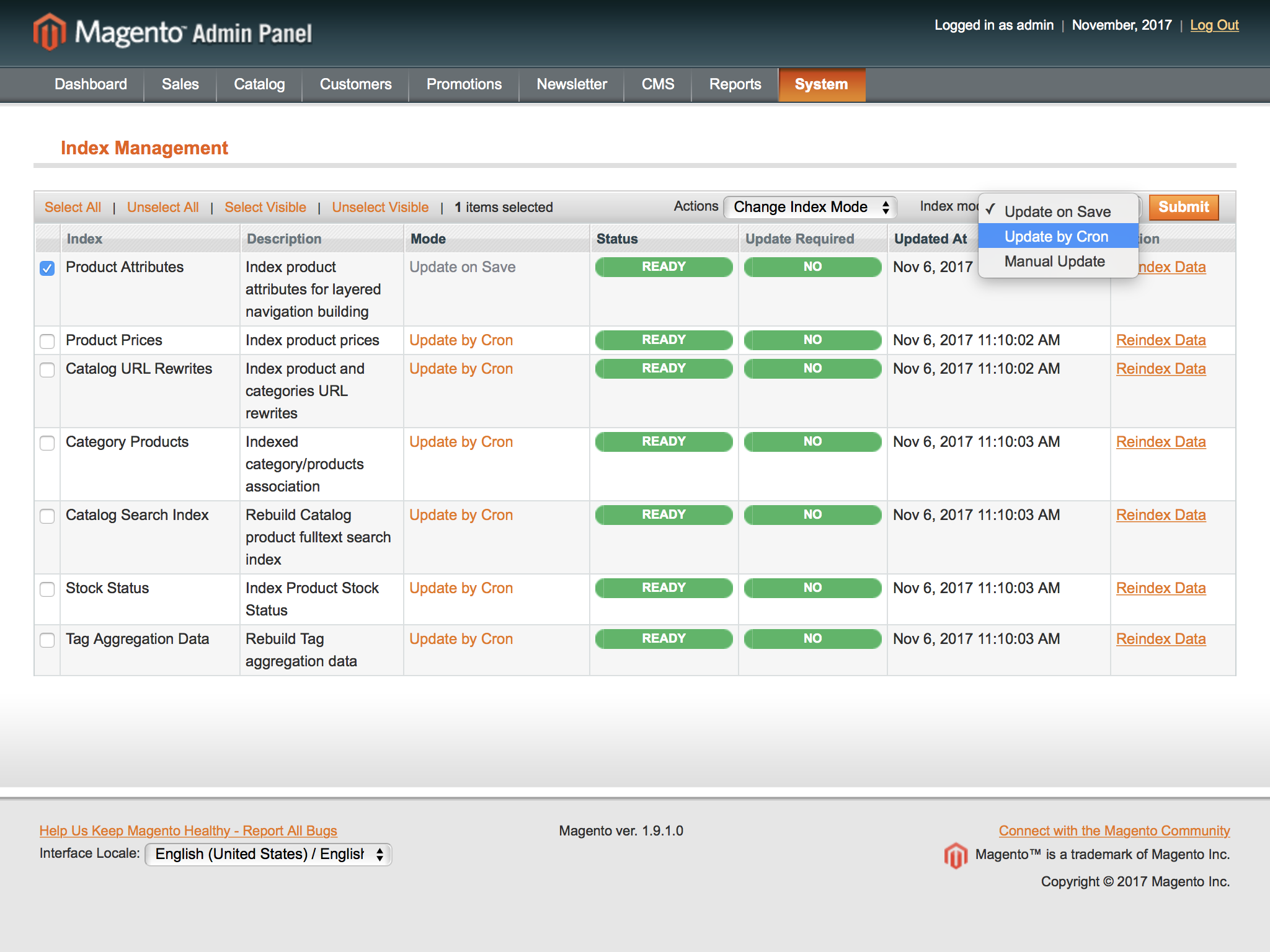This screenshot has height=952, width=1270.
Task: Sort by the Status column header
Action: [x=617, y=239]
